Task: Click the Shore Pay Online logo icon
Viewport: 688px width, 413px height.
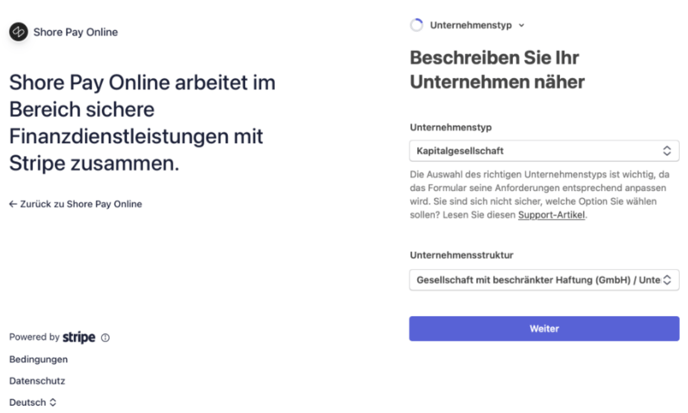Action: 18,32
